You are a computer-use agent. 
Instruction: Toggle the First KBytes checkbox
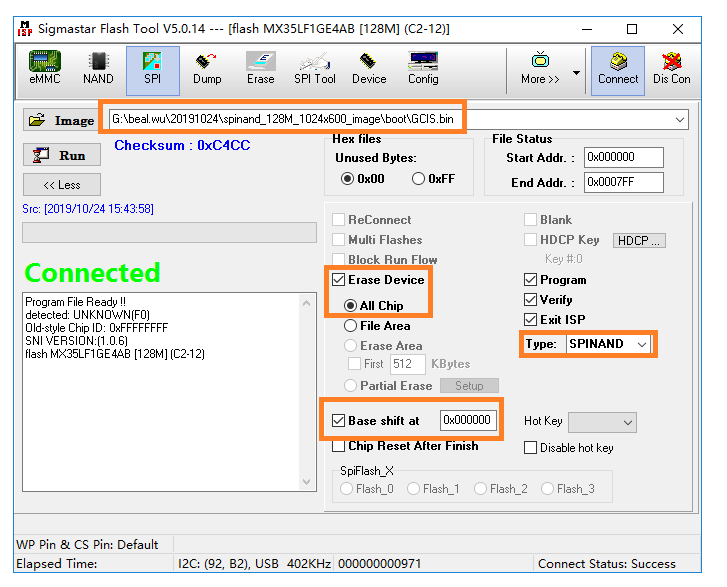[x=354, y=364]
